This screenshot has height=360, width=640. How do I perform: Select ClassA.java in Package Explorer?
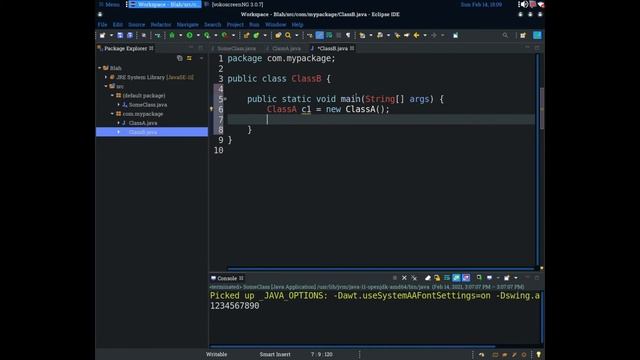[x=143, y=123]
